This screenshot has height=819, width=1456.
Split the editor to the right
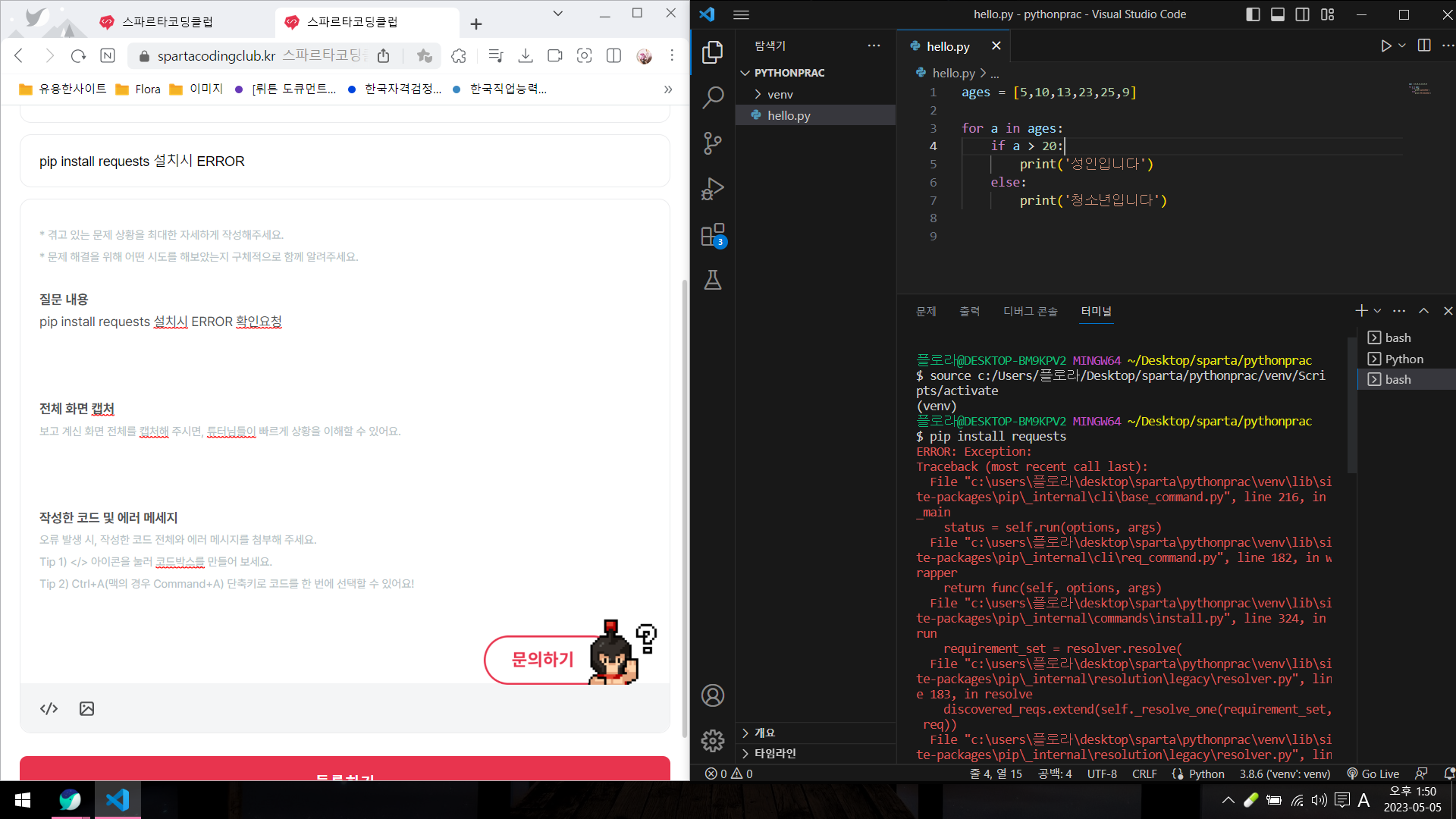point(1424,46)
